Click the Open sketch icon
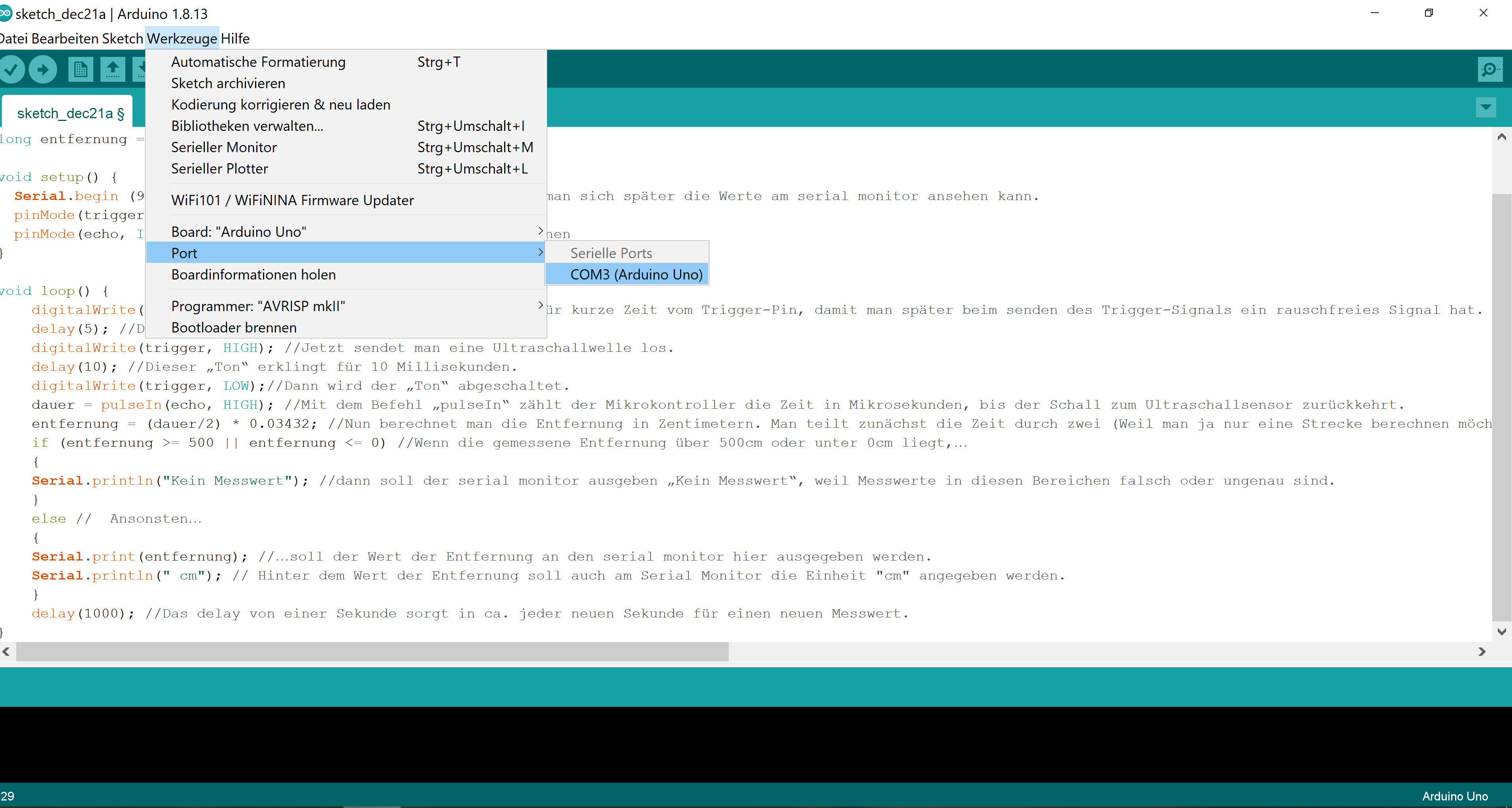 click(x=113, y=69)
